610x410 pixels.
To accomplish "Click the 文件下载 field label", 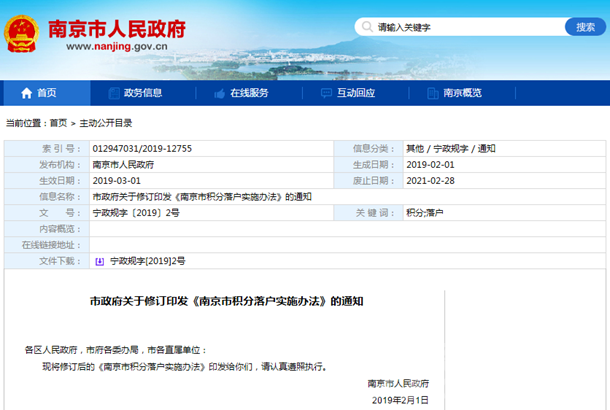I will (60, 261).
